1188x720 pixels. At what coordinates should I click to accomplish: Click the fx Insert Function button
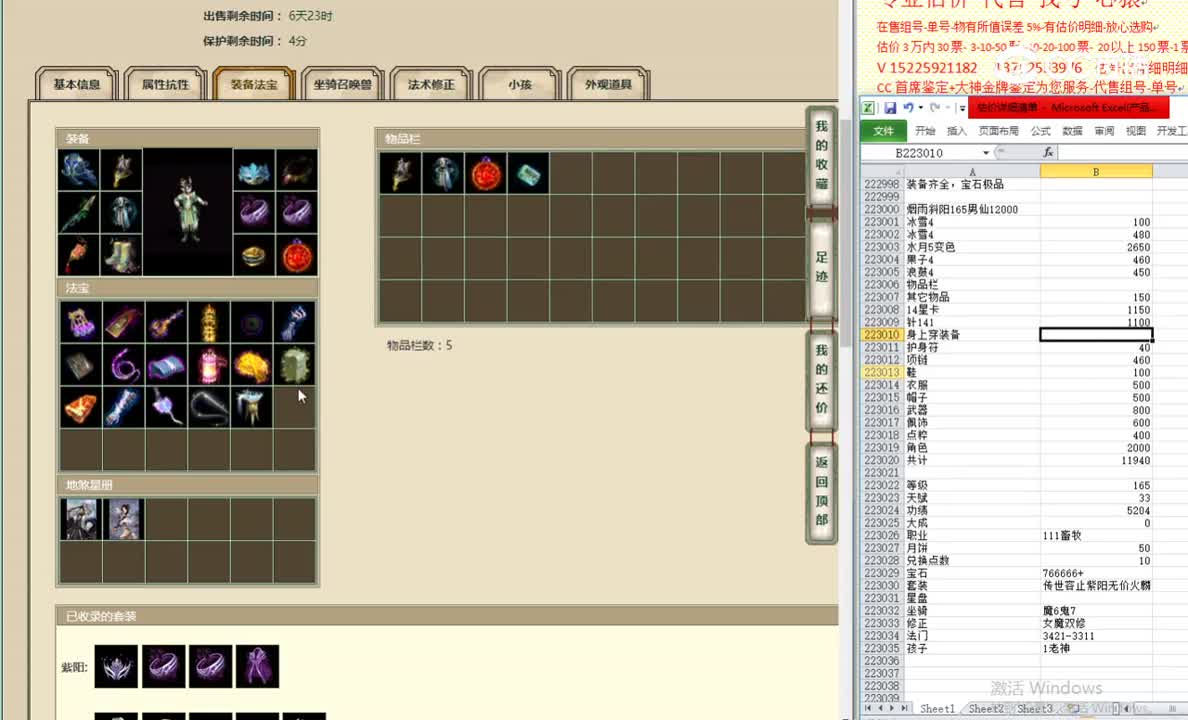coord(1048,152)
